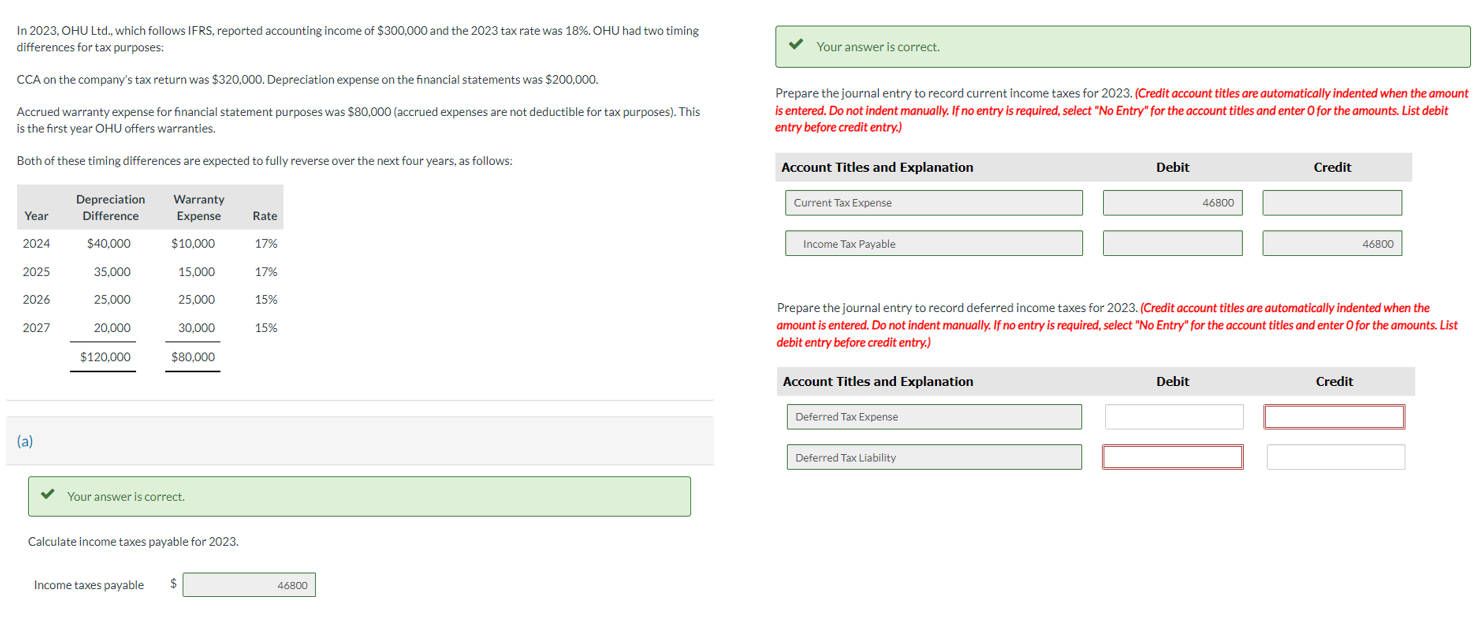Viewport: 1477px width, 617px height.
Task: Click the Credit column header in the current taxes table
Action: click(1332, 167)
